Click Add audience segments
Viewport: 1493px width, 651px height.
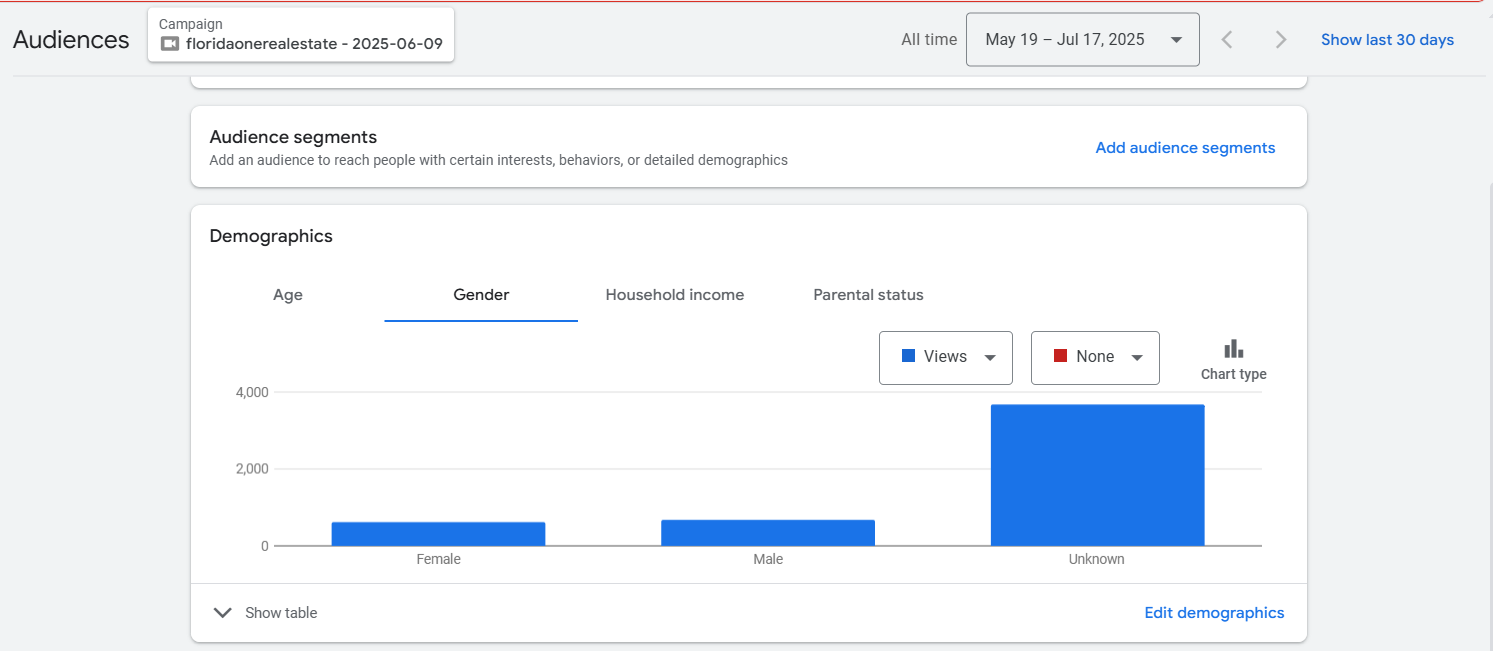pos(1185,148)
